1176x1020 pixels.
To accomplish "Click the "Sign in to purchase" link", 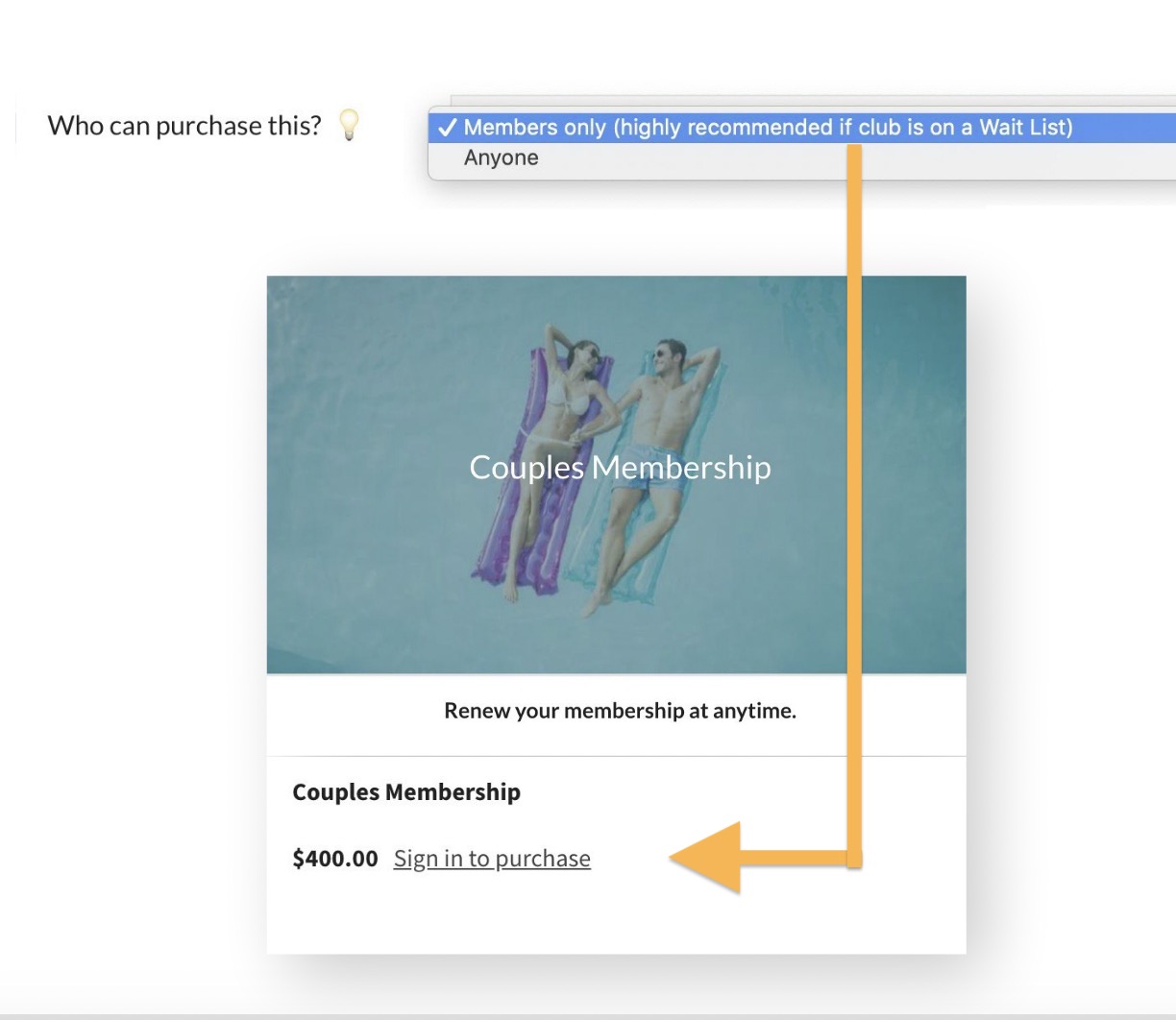I will (492, 859).
